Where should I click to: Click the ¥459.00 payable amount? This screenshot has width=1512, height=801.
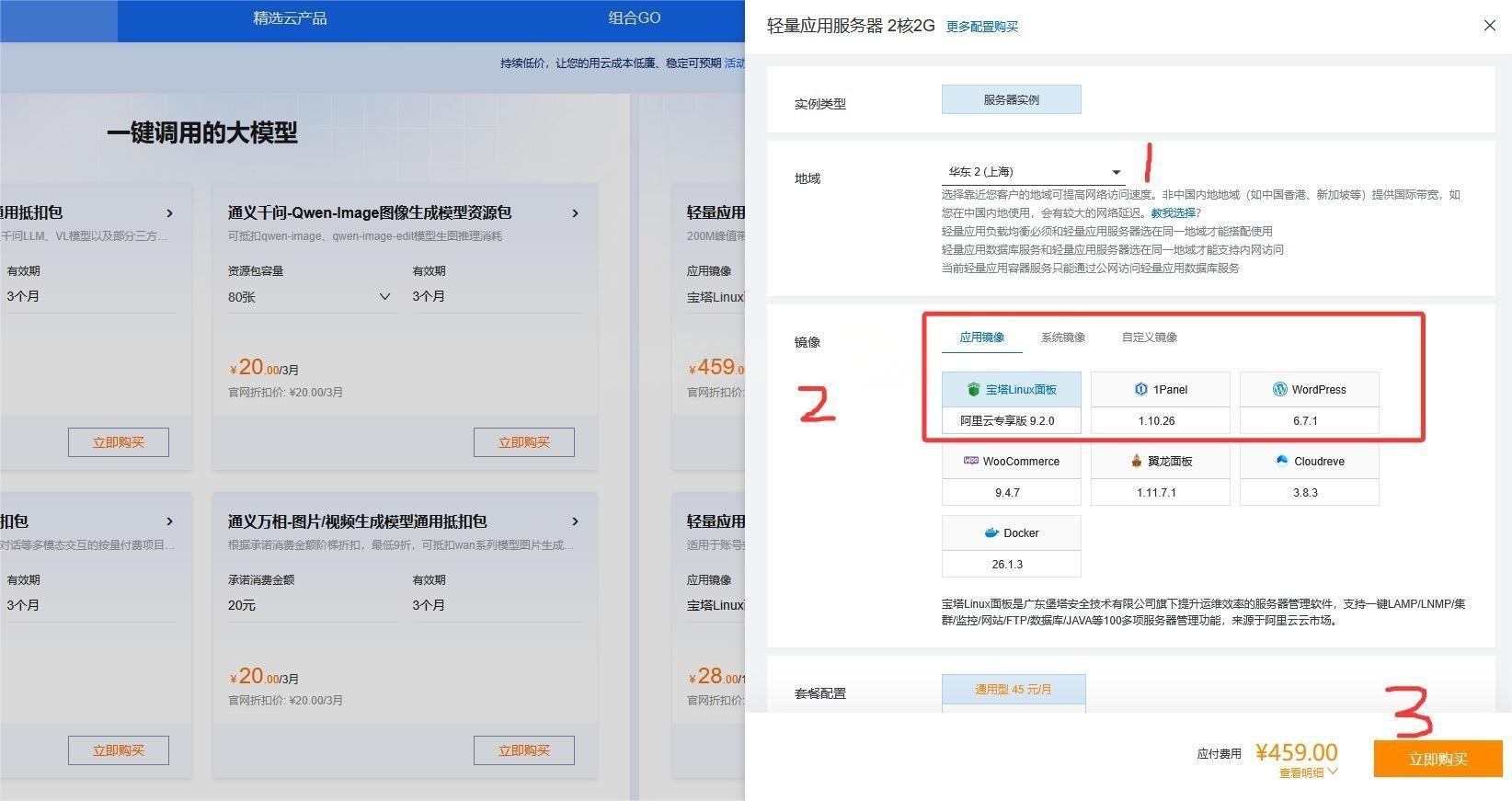pyautogui.click(x=1296, y=752)
